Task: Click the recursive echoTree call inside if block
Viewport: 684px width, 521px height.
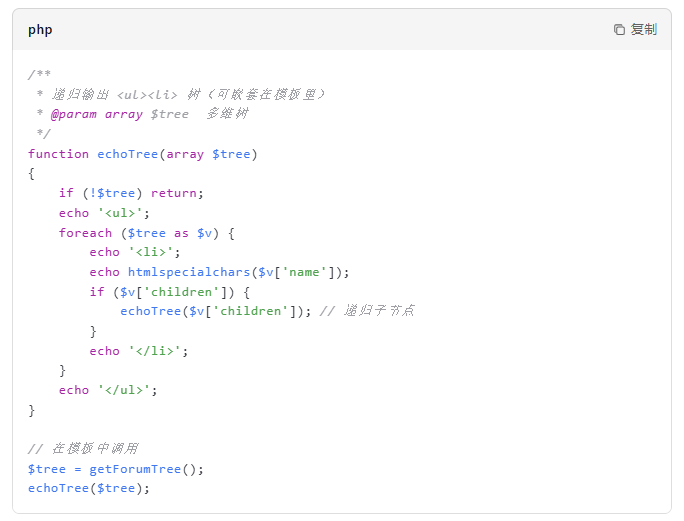Action: pos(150,311)
